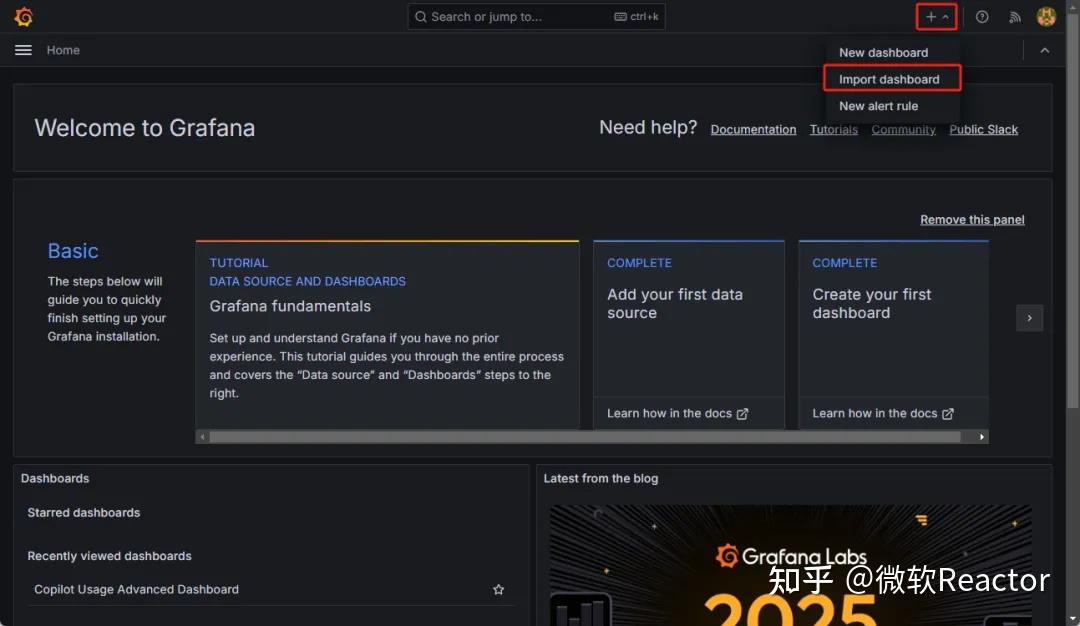The image size is (1080, 626).
Task: Click the user profile avatar
Action: pos(1046,17)
